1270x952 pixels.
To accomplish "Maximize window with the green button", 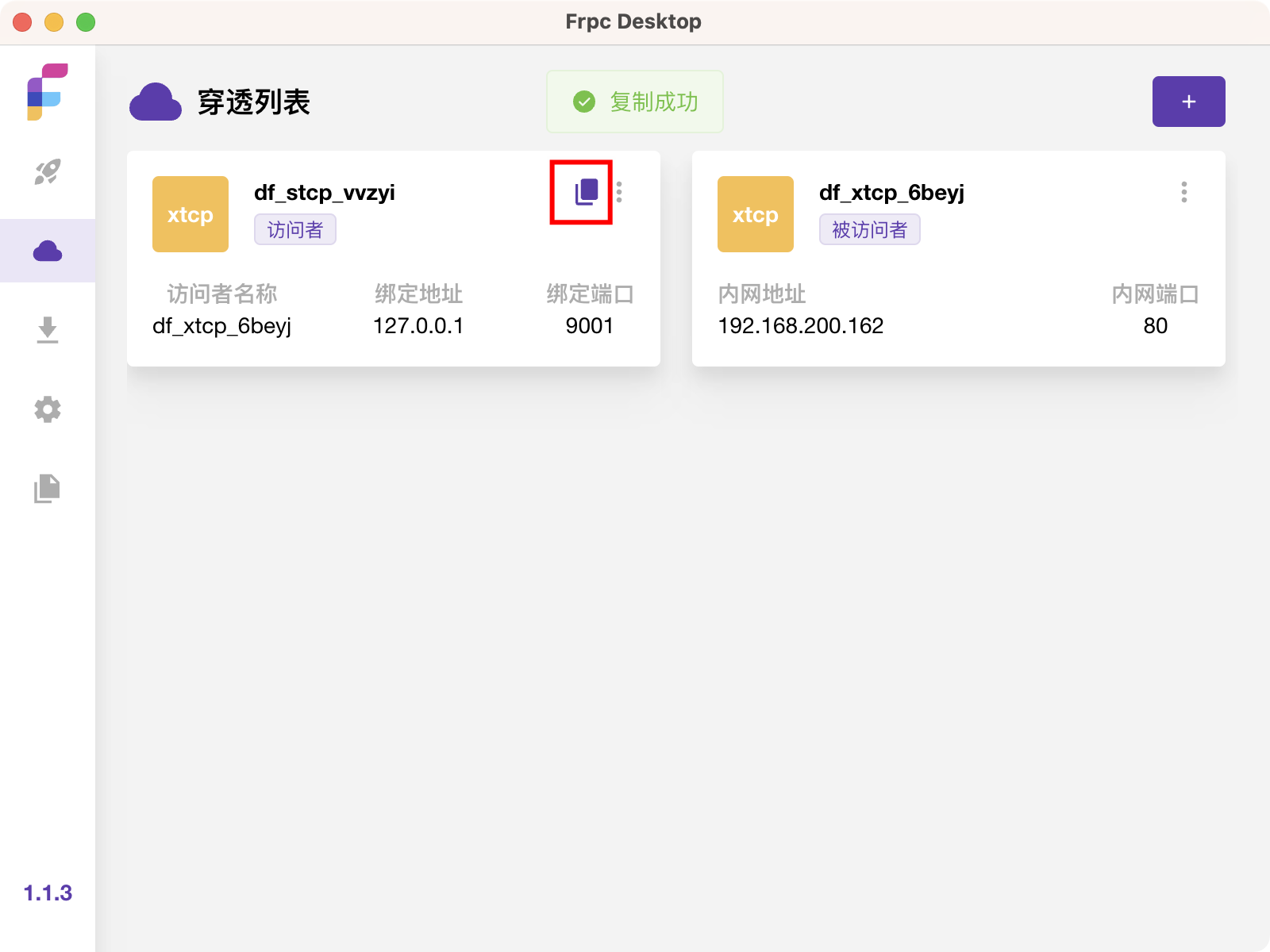I will coord(86,22).
